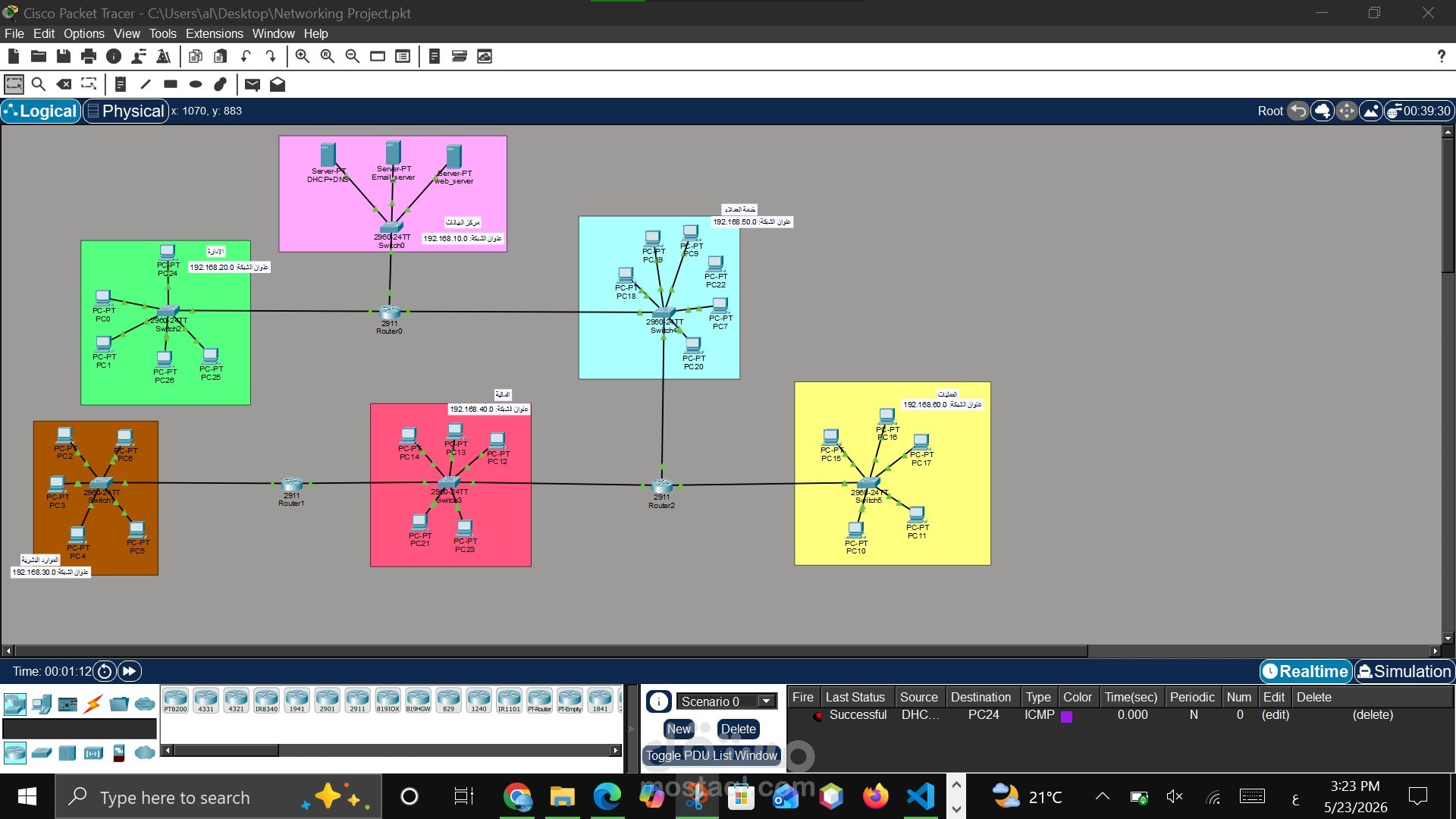Fast forward time
Viewport: 1456px width, 819px height.
(130, 671)
